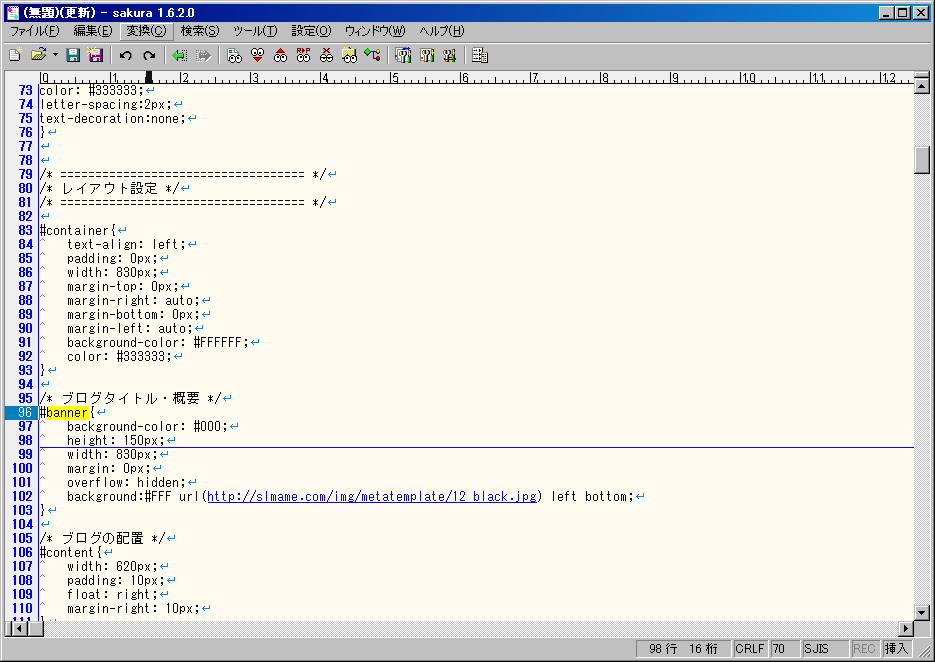
Task: Click the vertical scrollbar down arrow
Action: pos(921,612)
